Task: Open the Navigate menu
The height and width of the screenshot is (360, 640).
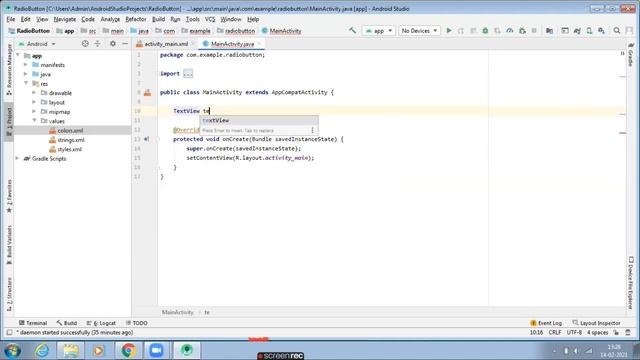Action: [x=64, y=19]
